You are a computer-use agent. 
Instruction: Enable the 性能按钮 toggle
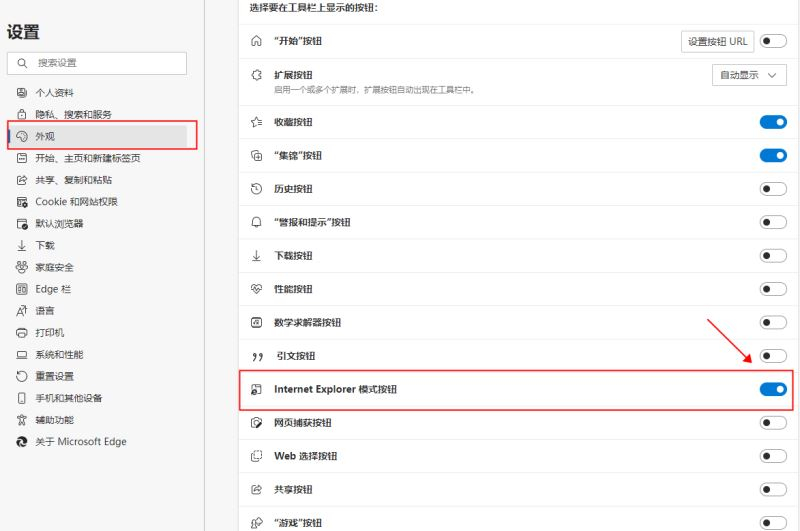[x=773, y=289]
